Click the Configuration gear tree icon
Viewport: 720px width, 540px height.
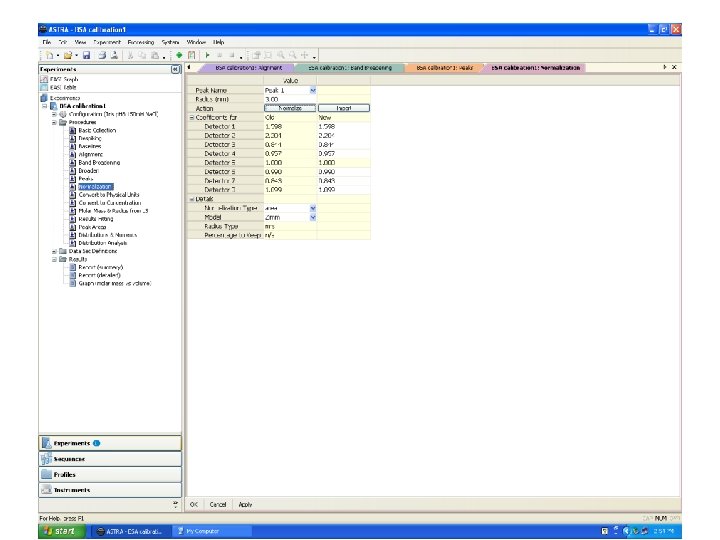coord(63,114)
